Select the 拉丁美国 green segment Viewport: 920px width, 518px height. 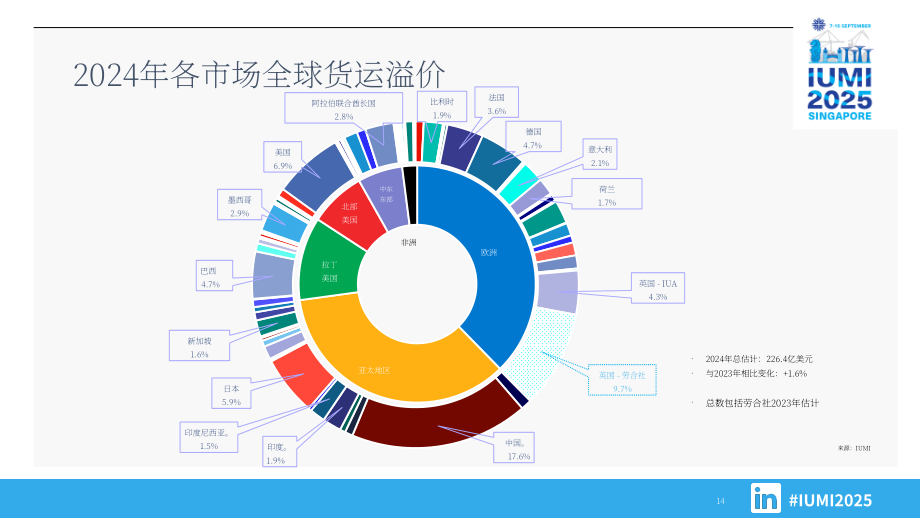(x=326, y=264)
